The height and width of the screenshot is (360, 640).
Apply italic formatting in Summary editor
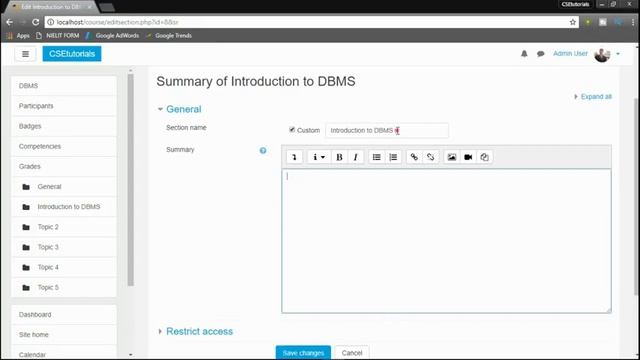[356, 157]
